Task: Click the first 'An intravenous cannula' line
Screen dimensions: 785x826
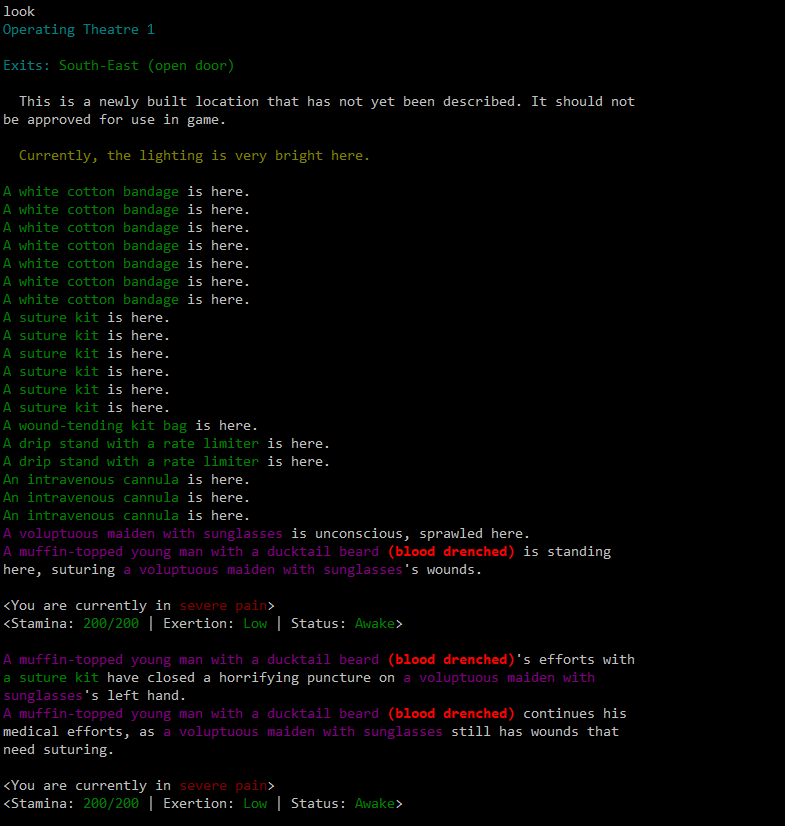Action: tap(126, 480)
